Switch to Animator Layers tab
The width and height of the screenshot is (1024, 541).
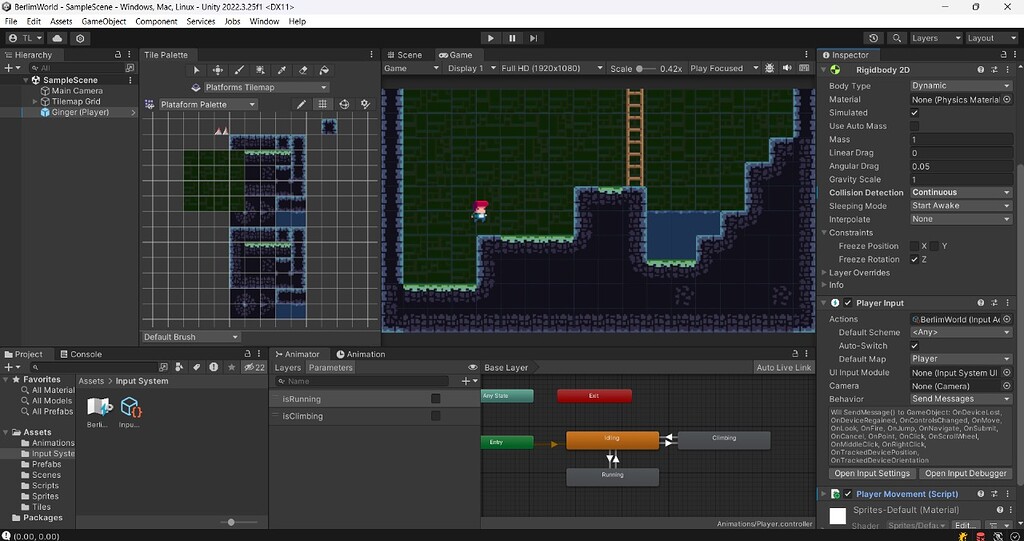[288, 367]
